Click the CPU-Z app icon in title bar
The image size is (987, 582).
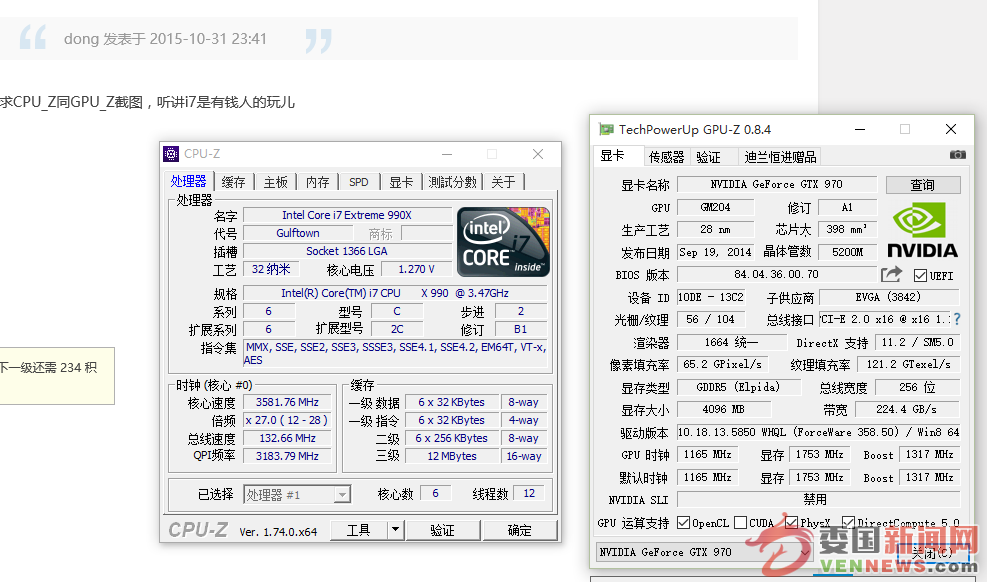coord(171,154)
